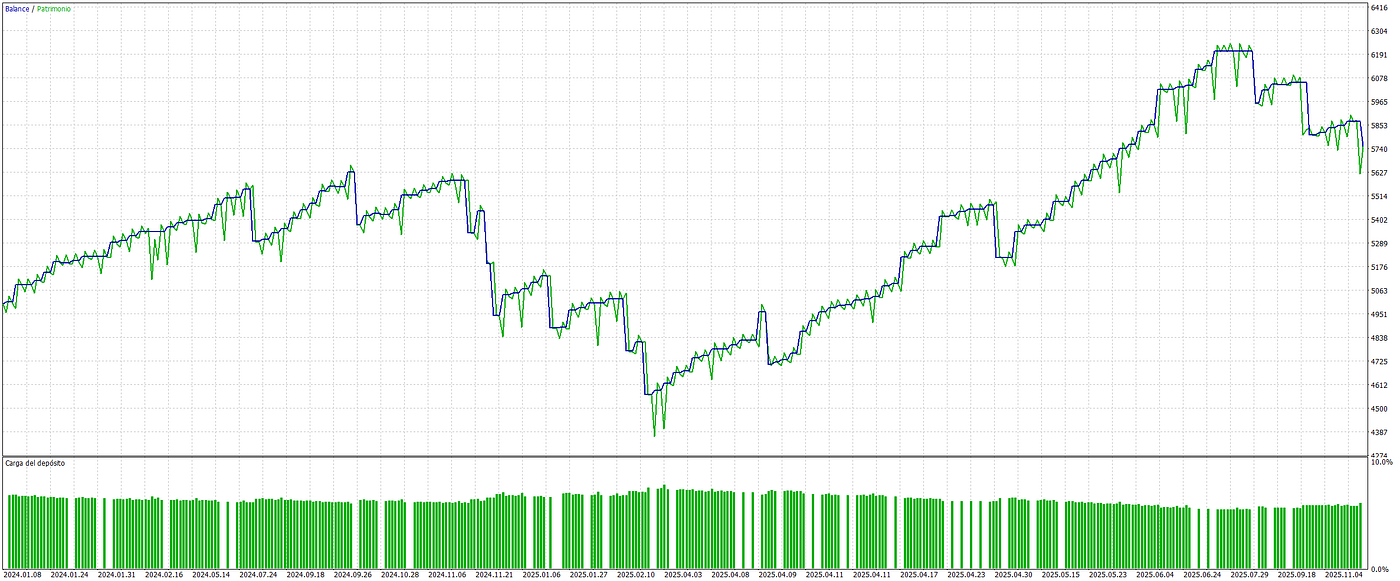1400x581 pixels.
Task: Click the Patrimonio legend label
Action: point(55,8)
